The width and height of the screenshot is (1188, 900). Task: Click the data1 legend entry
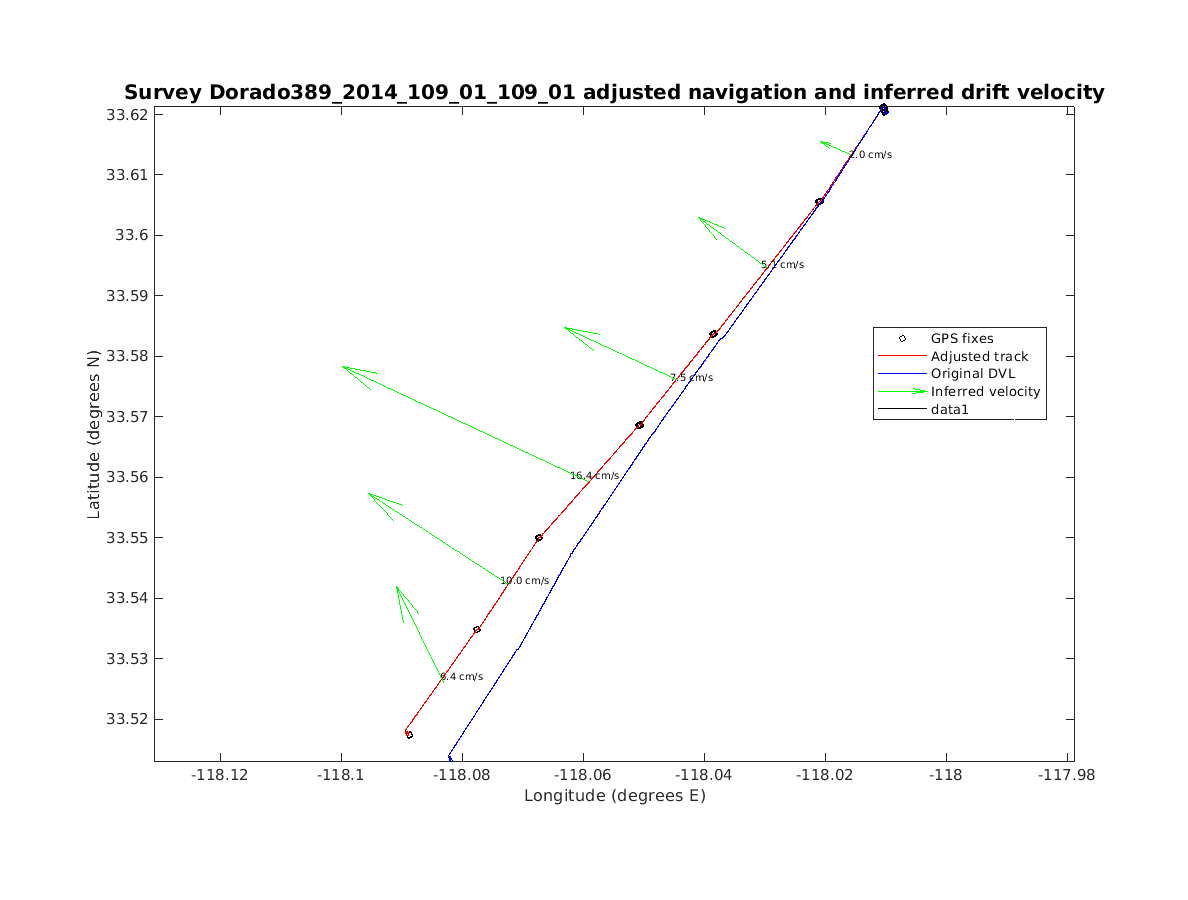click(x=951, y=410)
